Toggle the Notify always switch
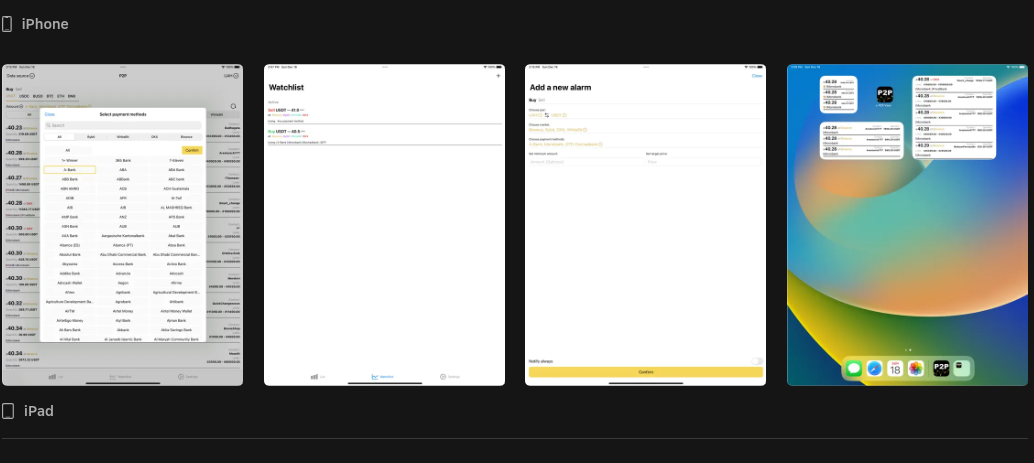This screenshot has height=463, width=1034. (x=757, y=361)
